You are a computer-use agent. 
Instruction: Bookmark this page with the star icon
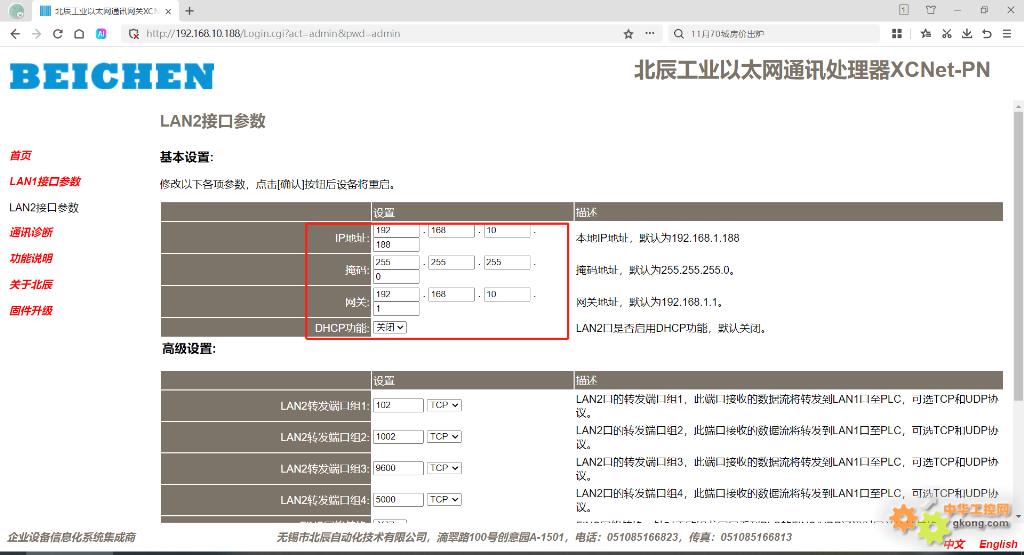(x=628, y=33)
